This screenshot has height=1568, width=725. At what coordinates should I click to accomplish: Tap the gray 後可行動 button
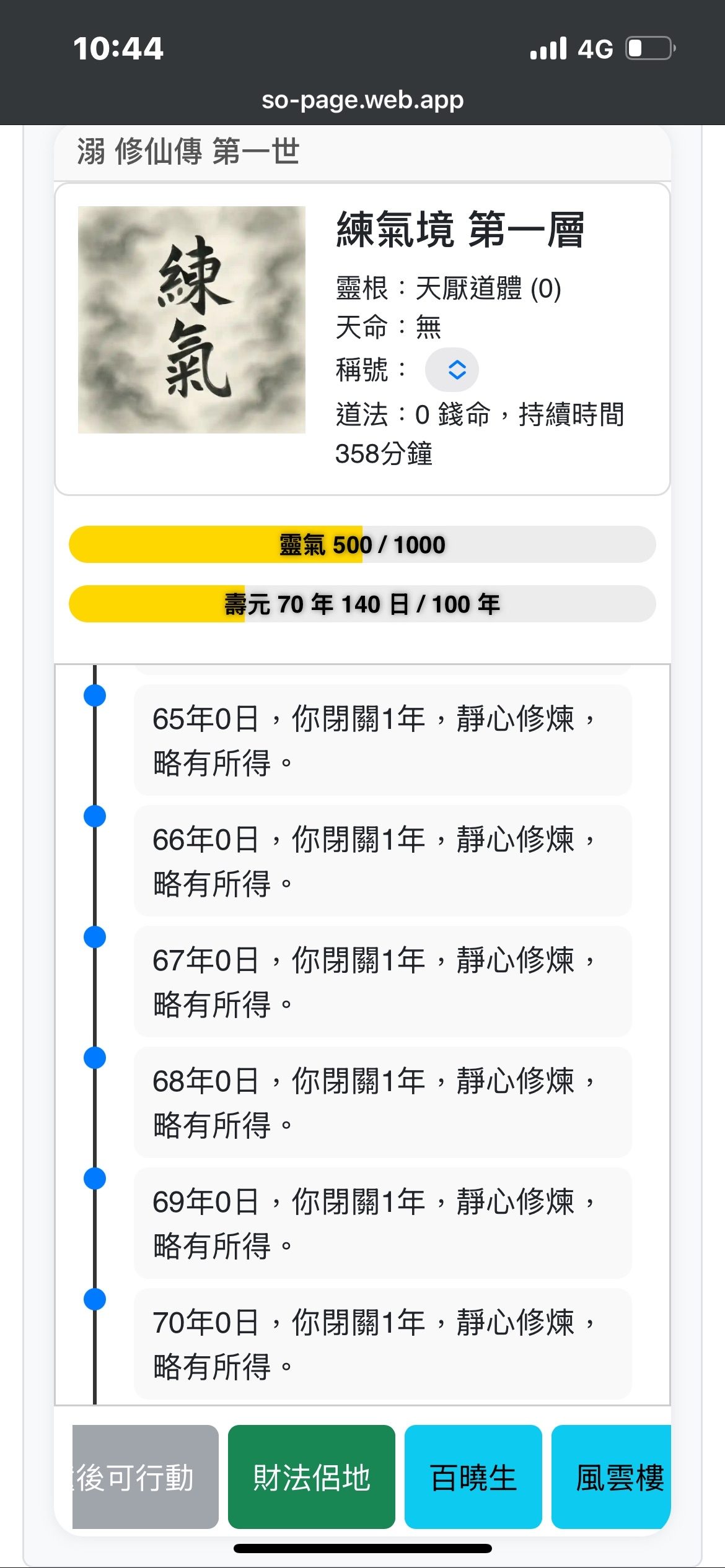click(146, 1477)
